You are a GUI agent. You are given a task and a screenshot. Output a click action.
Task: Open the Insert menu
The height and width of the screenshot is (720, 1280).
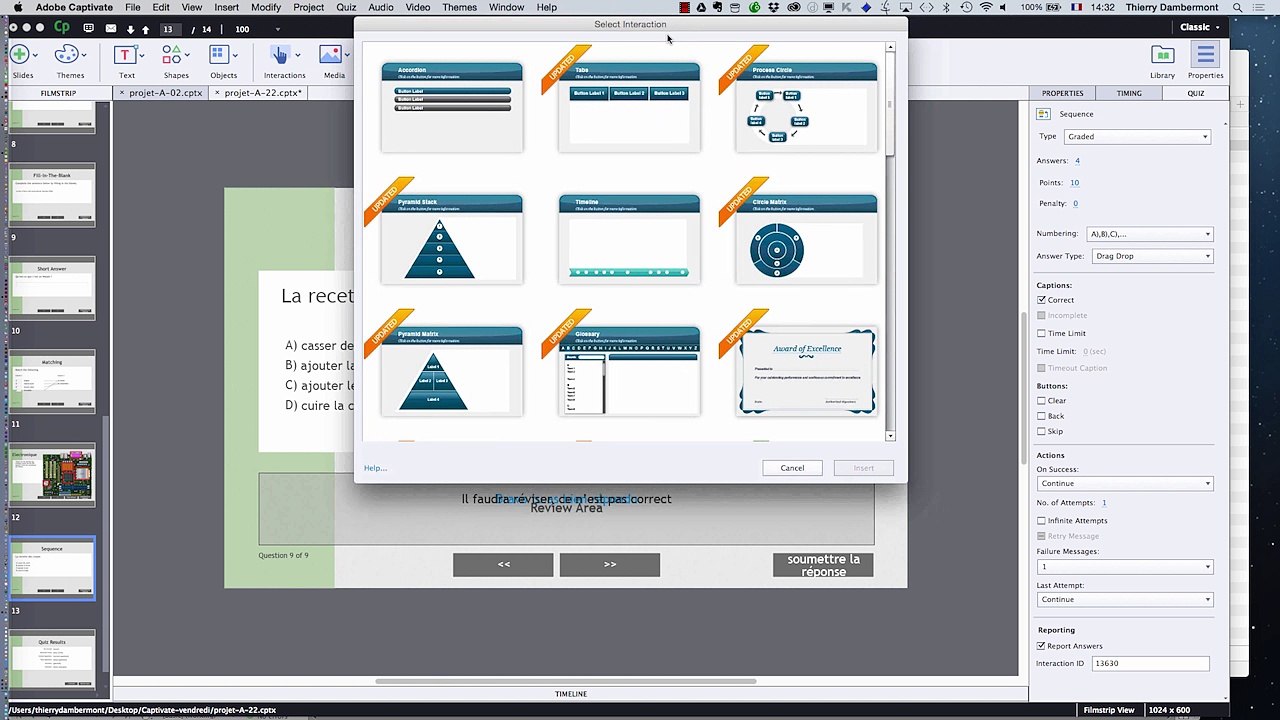(226, 7)
